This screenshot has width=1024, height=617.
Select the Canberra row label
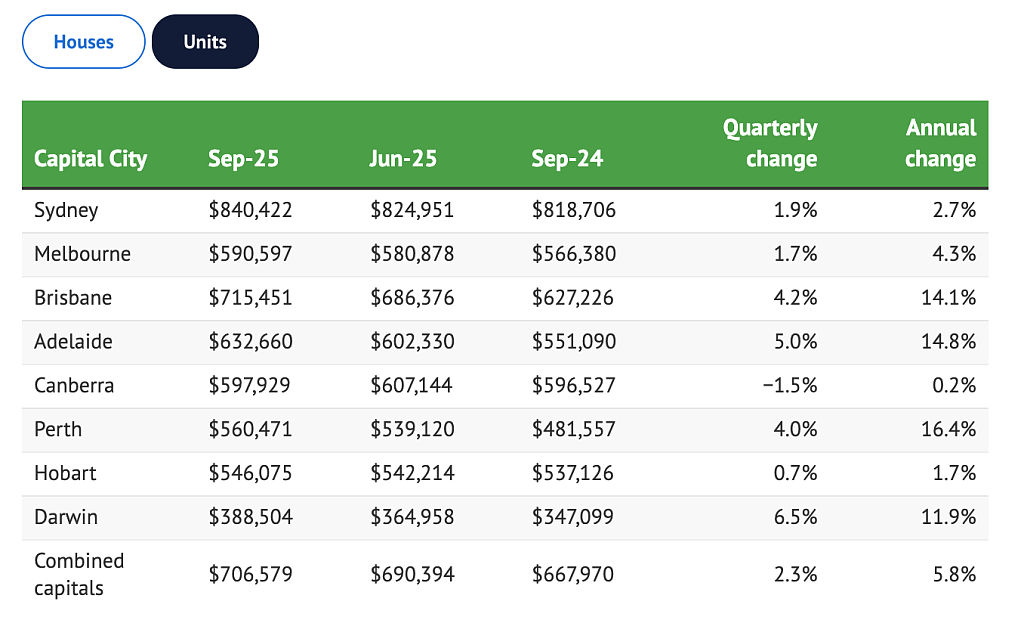(x=74, y=385)
